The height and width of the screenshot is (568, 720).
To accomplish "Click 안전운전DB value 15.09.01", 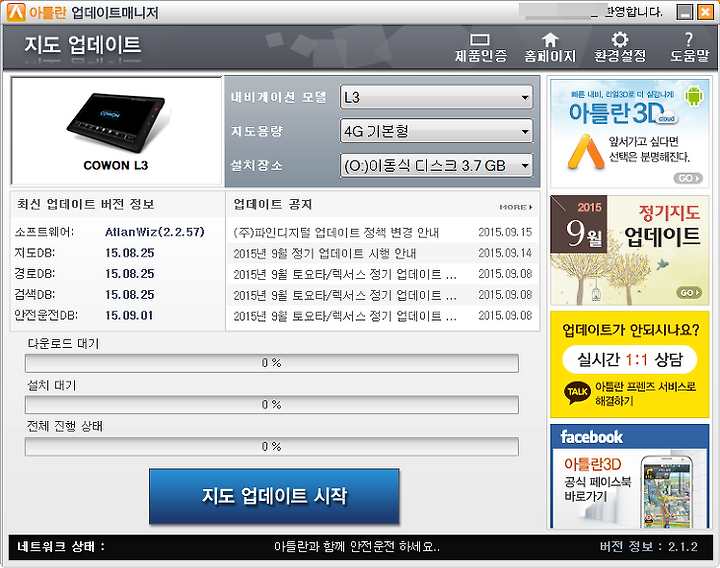I will tap(129, 315).
